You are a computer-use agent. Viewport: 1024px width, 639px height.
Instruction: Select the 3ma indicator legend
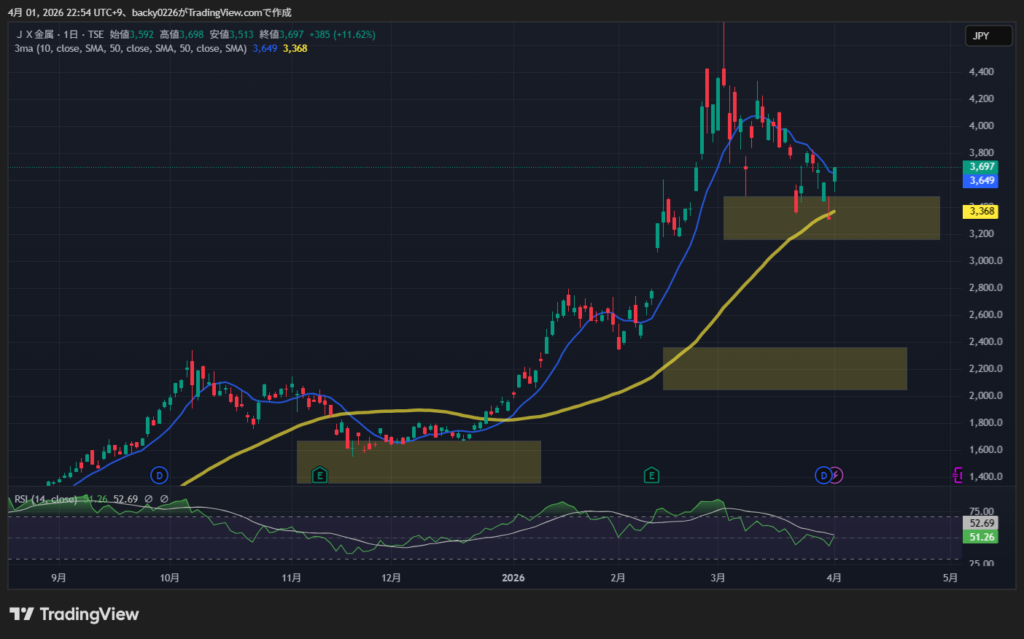[130, 48]
